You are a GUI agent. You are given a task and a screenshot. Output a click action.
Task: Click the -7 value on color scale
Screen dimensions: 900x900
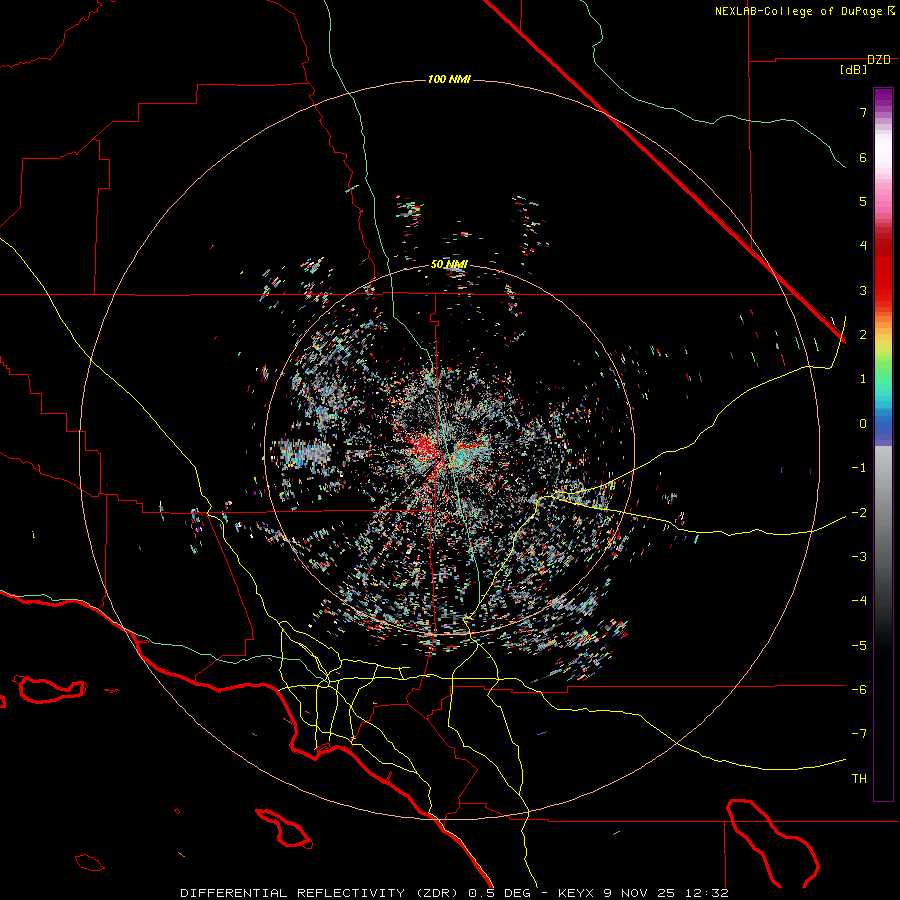859,734
